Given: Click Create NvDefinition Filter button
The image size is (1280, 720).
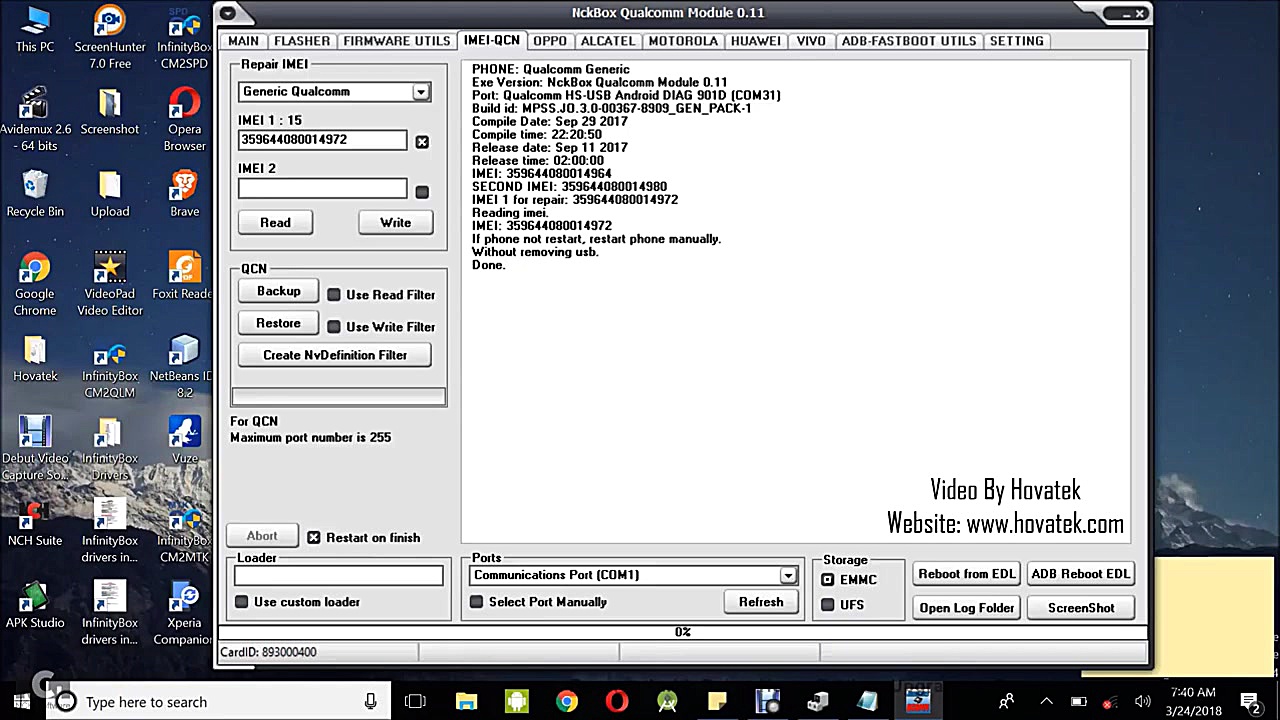Looking at the screenshot, I should [335, 355].
